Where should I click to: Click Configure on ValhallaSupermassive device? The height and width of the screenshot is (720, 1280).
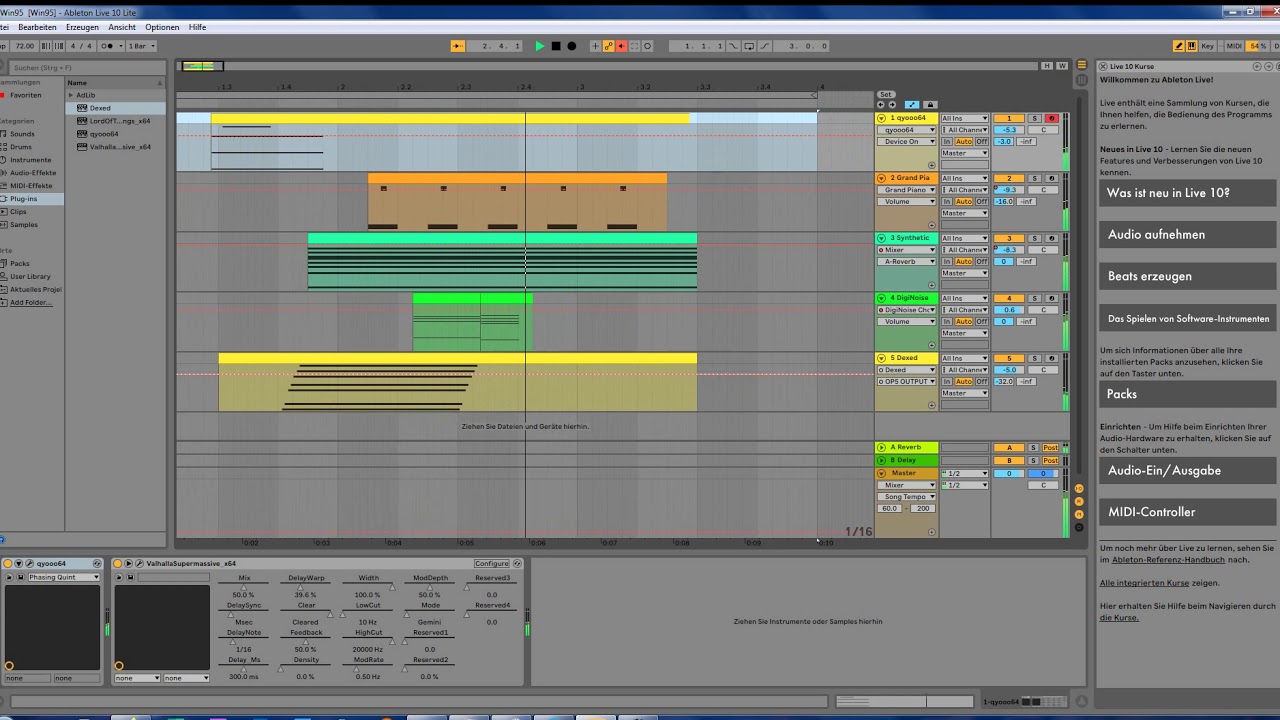[492, 563]
